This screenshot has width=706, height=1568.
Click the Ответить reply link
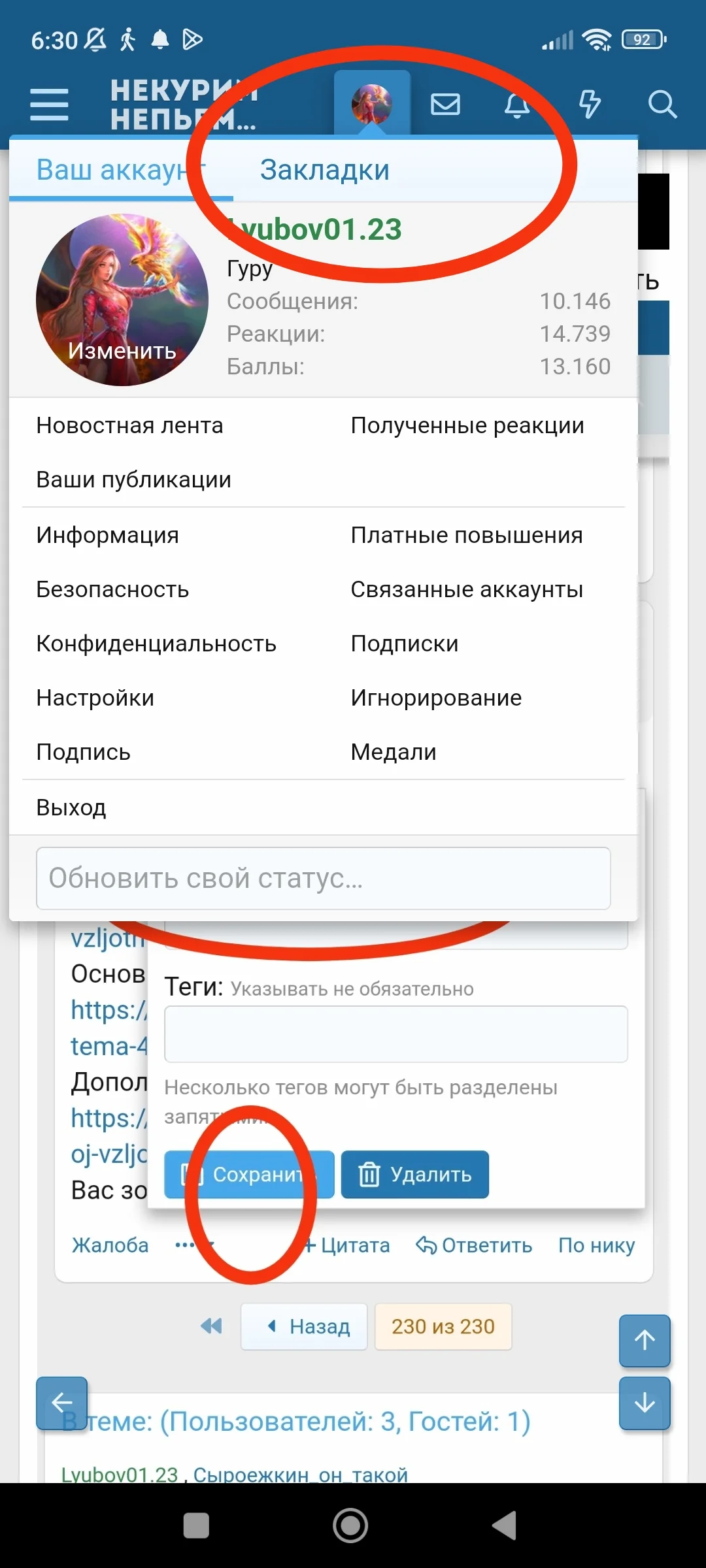tap(474, 1245)
